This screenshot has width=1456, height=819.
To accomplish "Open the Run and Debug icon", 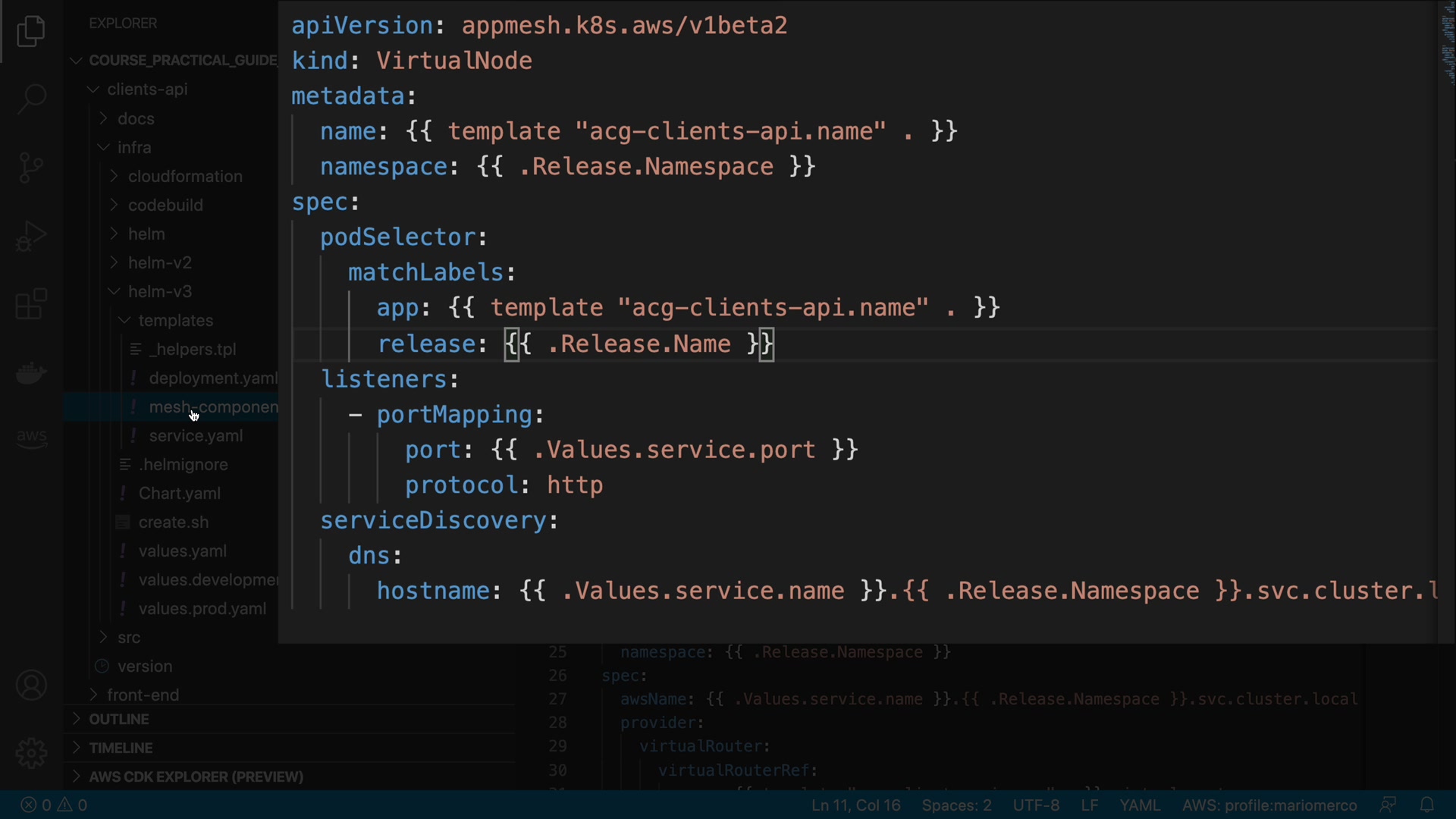I will coord(31,236).
